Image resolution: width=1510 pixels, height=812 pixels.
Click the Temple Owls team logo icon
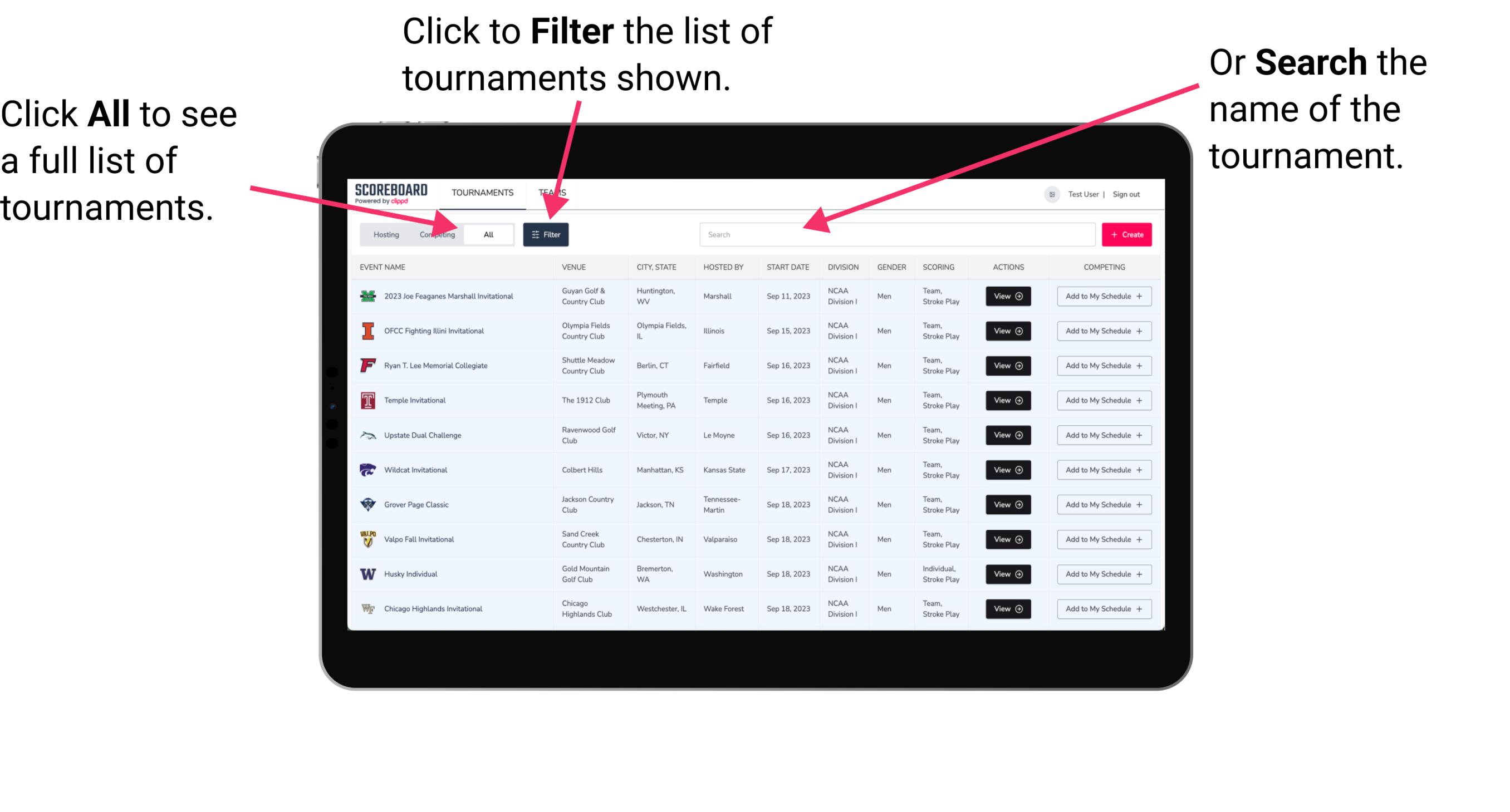[x=368, y=400]
